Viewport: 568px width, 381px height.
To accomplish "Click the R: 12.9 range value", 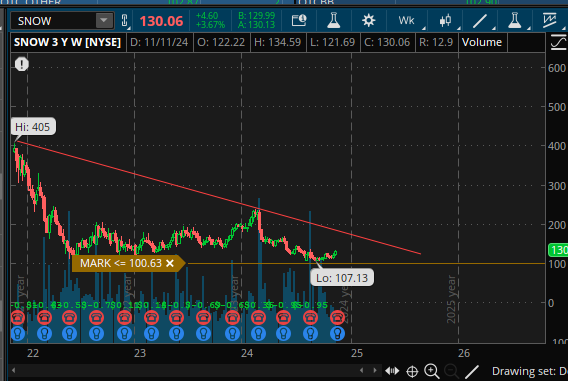I will (436, 42).
